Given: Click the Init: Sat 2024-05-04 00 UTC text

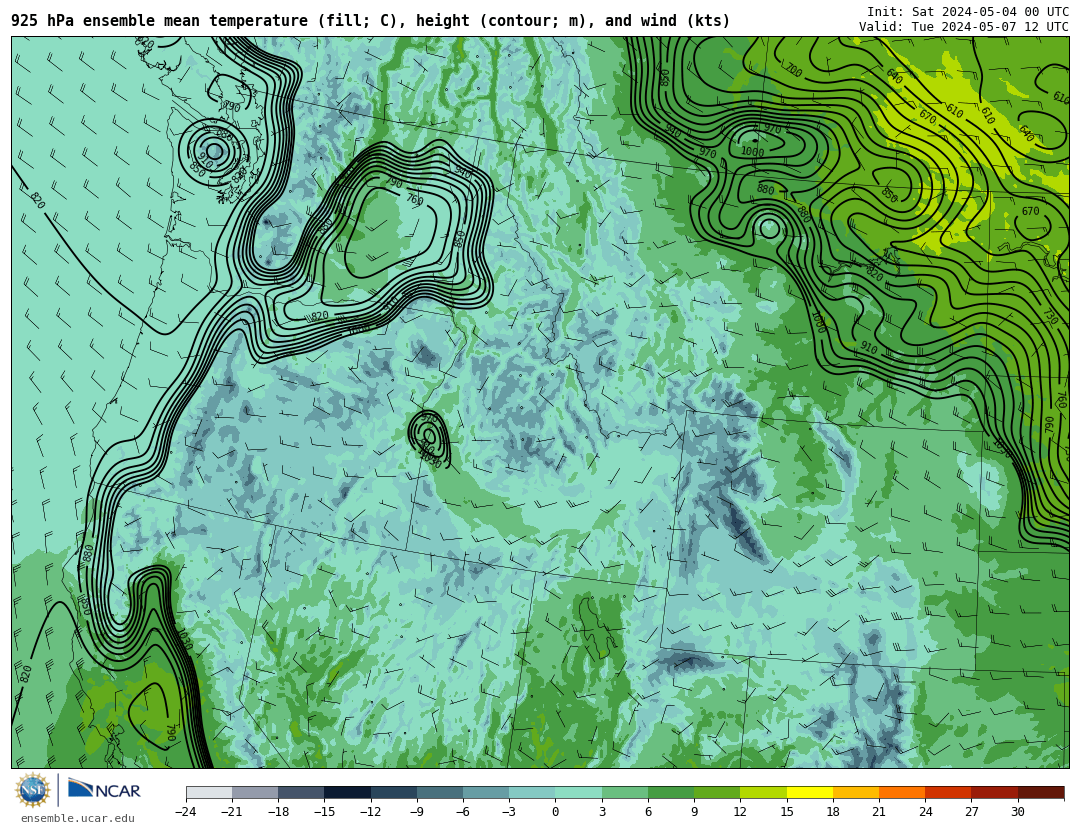Looking at the screenshot, I should coord(968,12).
